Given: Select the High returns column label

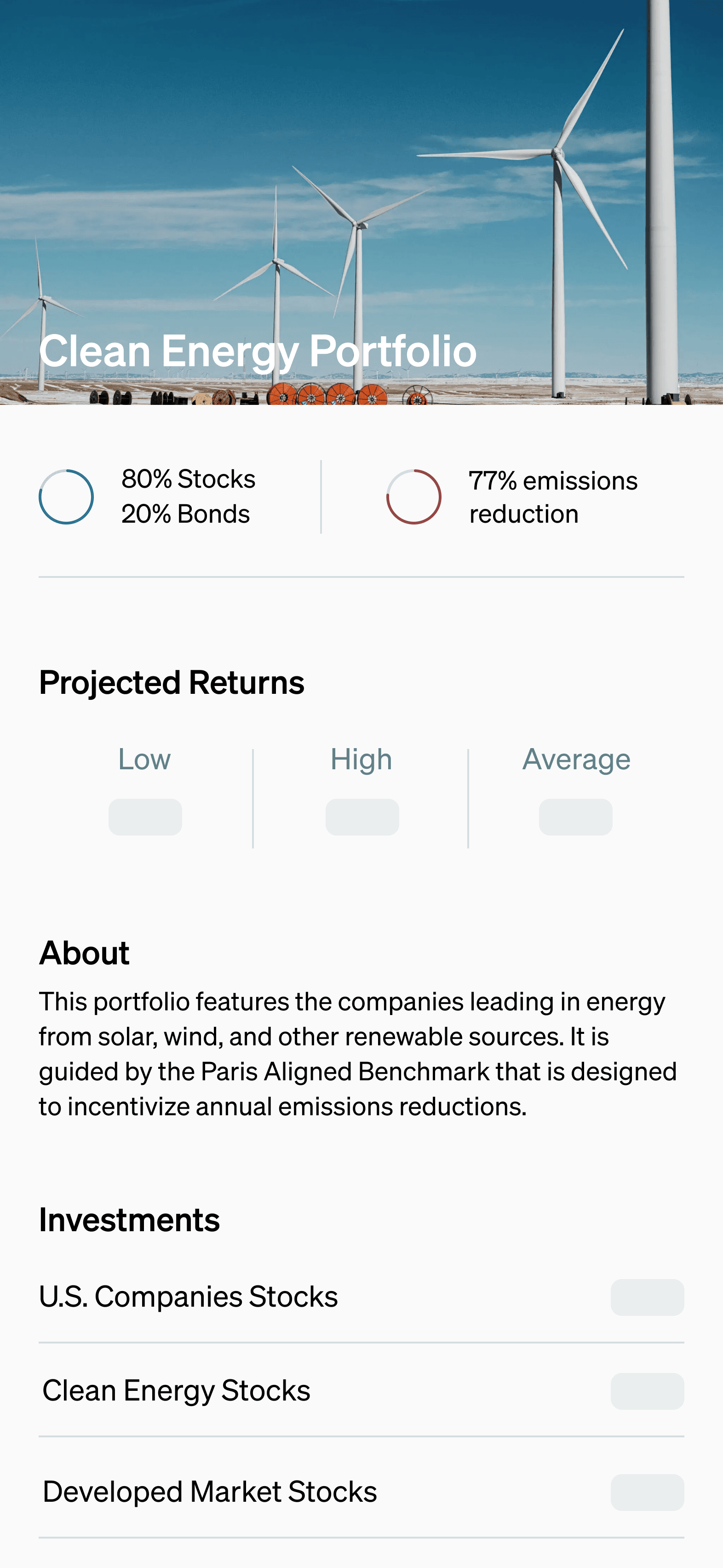Looking at the screenshot, I should click(x=361, y=759).
